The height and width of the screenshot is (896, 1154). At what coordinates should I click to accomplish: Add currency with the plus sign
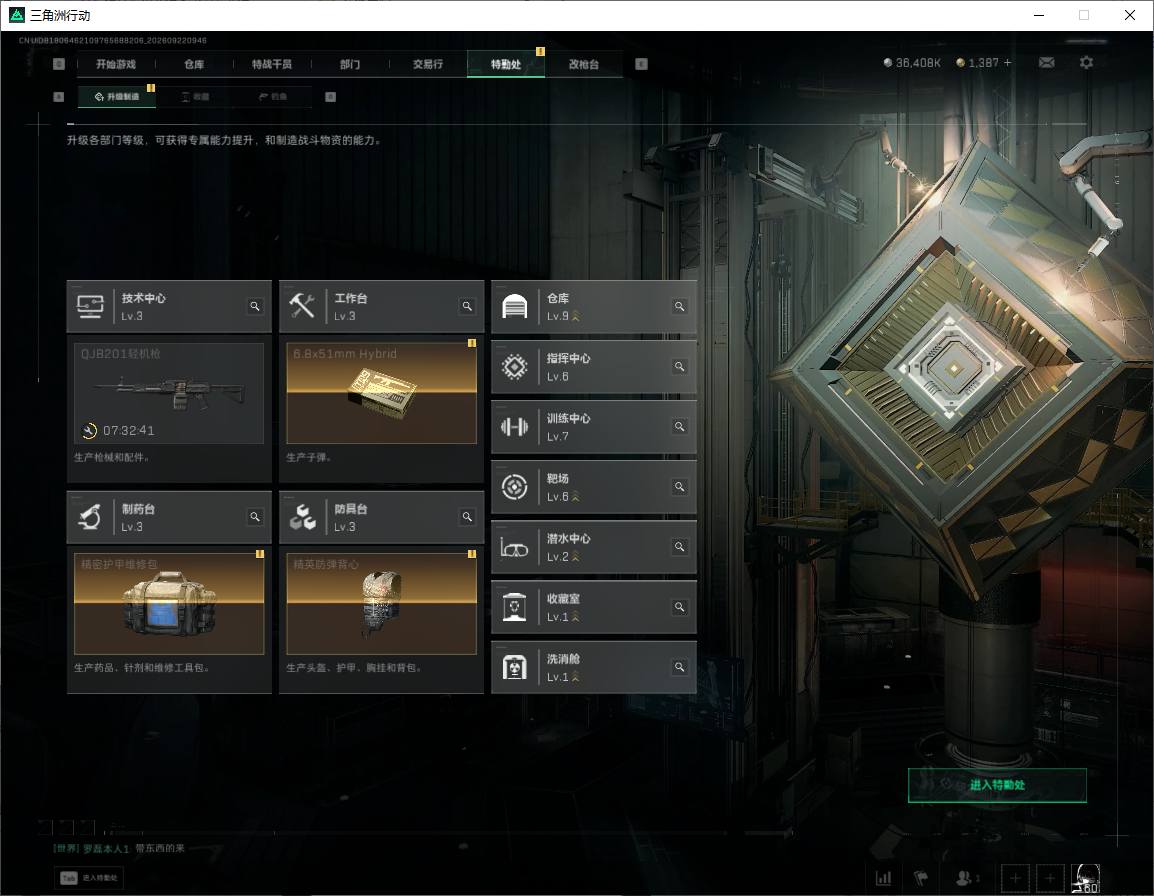coord(1008,63)
